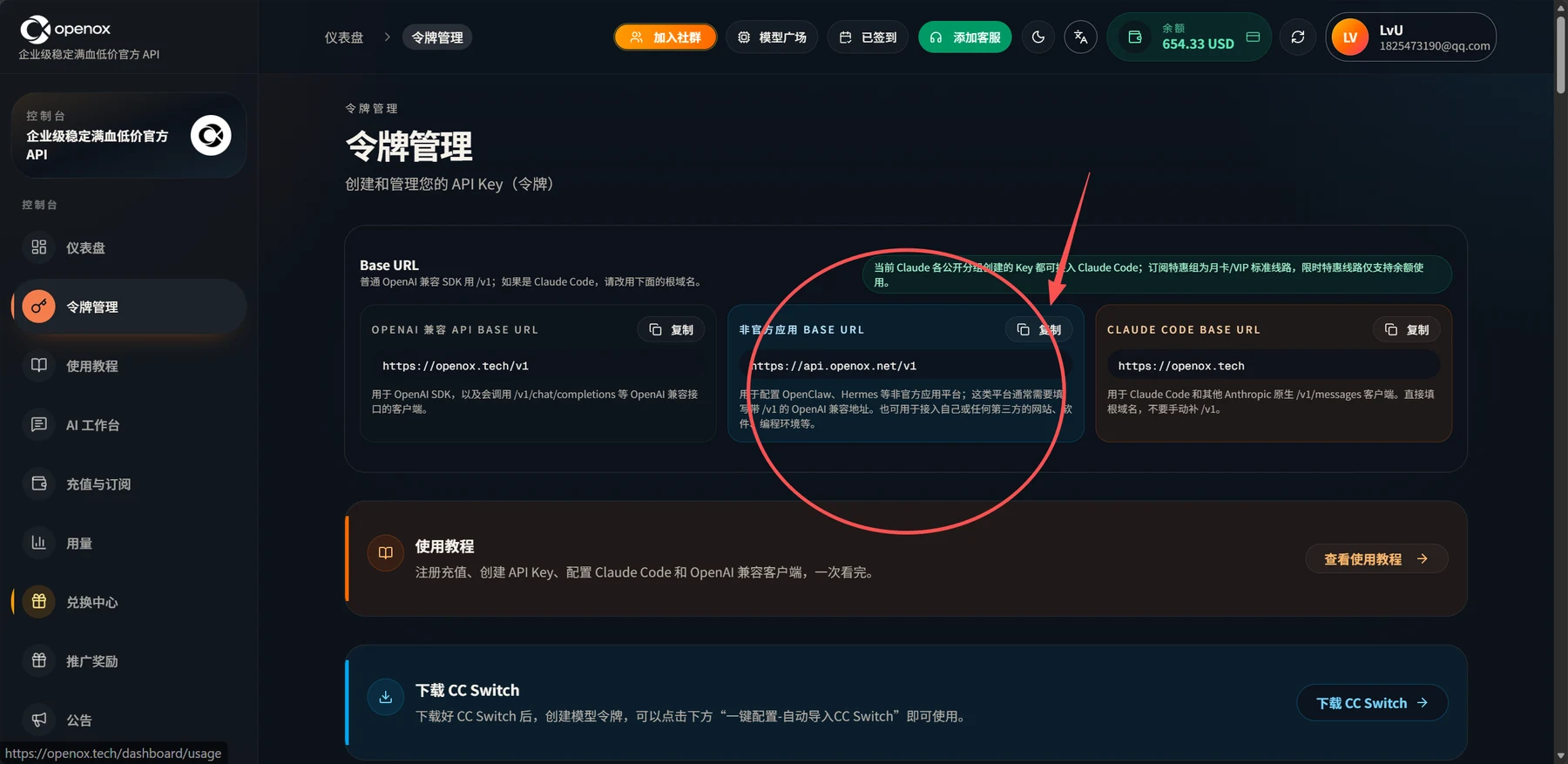Copy the OpenAI 兼容 API Base URL
The height and width of the screenshot is (764, 1568).
(x=671, y=329)
